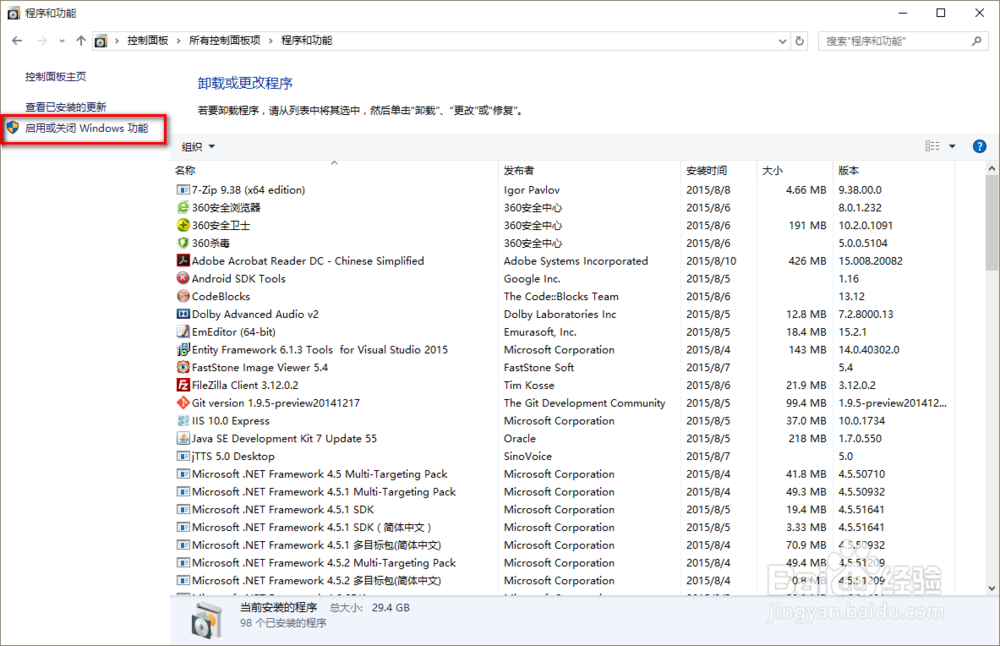This screenshot has height=646, width=1000.
Task: Click the Git version 1.9.5-preview icon
Action: 182,403
